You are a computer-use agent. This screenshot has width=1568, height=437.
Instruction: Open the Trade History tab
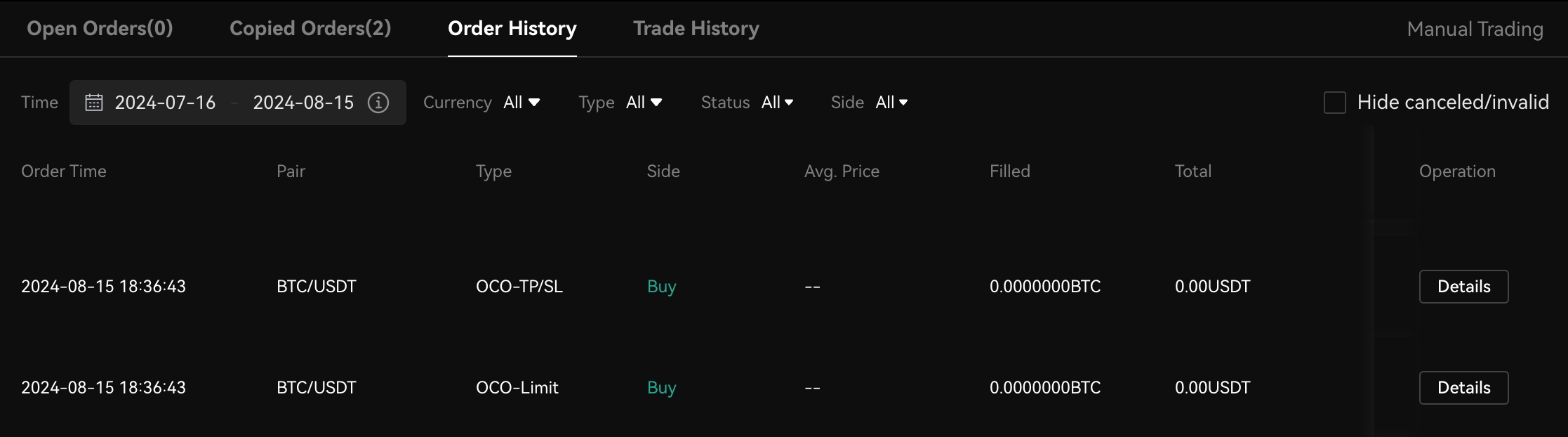click(x=696, y=28)
